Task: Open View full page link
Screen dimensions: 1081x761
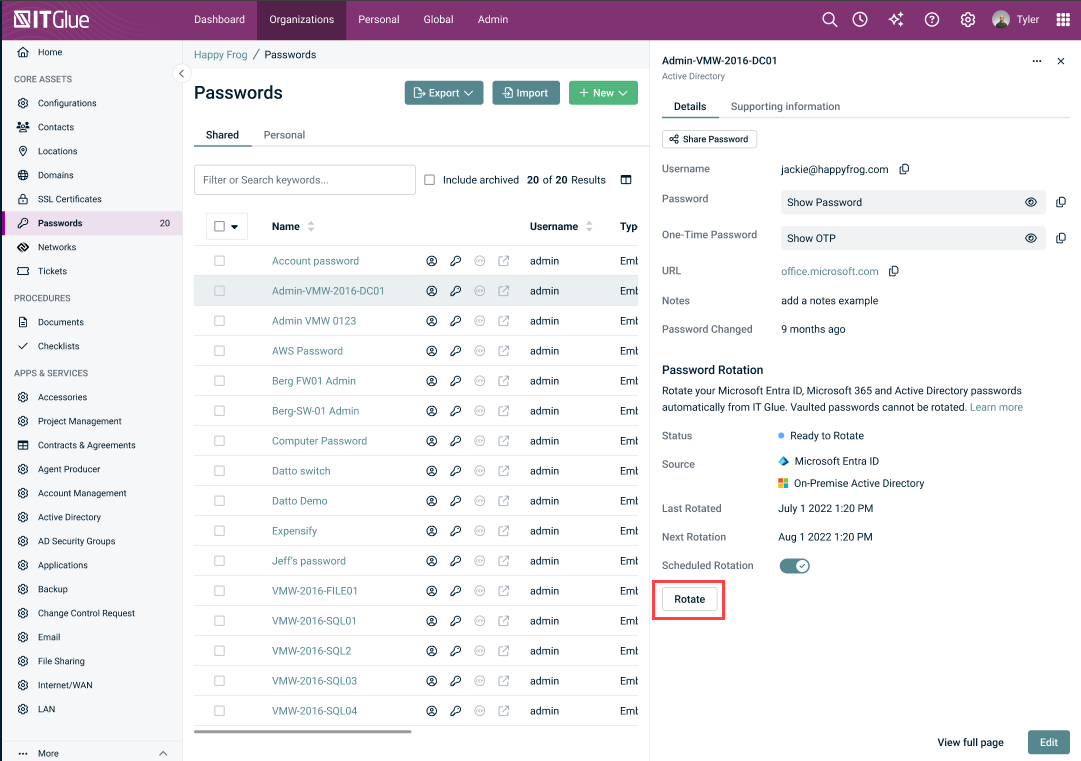Action: [x=970, y=742]
